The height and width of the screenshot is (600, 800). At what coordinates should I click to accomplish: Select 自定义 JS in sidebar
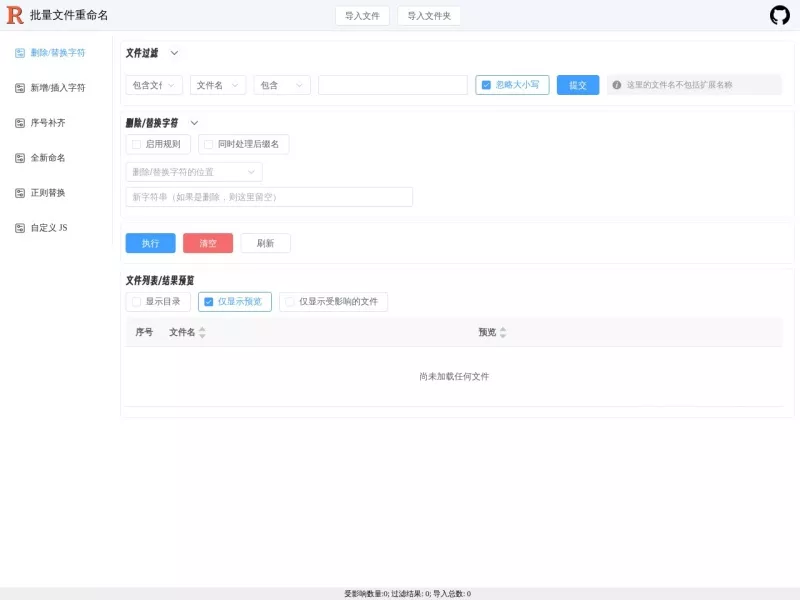(x=49, y=228)
